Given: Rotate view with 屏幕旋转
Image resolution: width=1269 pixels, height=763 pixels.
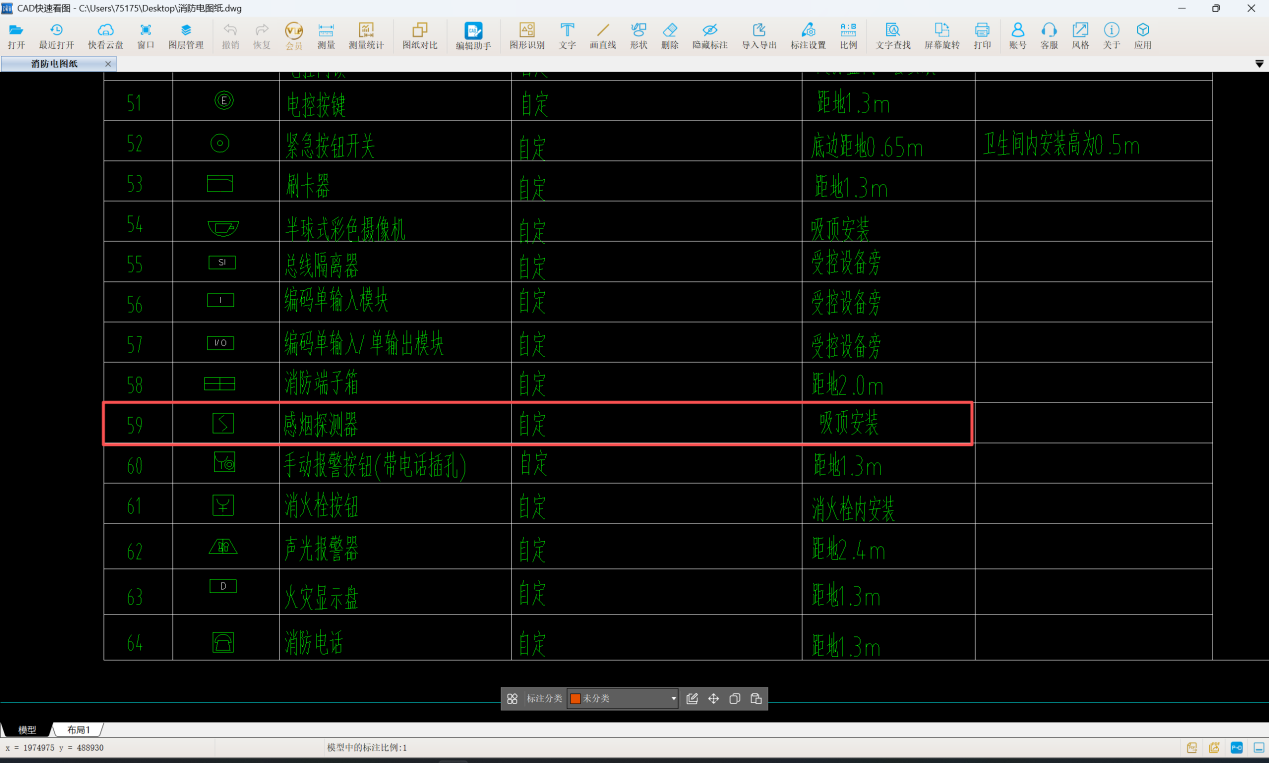Looking at the screenshot, I should click(x=942, y=36).
